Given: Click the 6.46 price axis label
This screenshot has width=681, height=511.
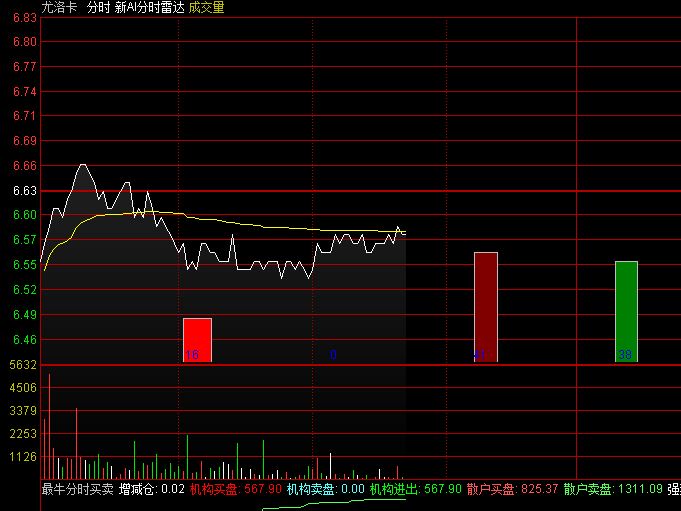Looking at the screenshot, I should click(25, 340).
